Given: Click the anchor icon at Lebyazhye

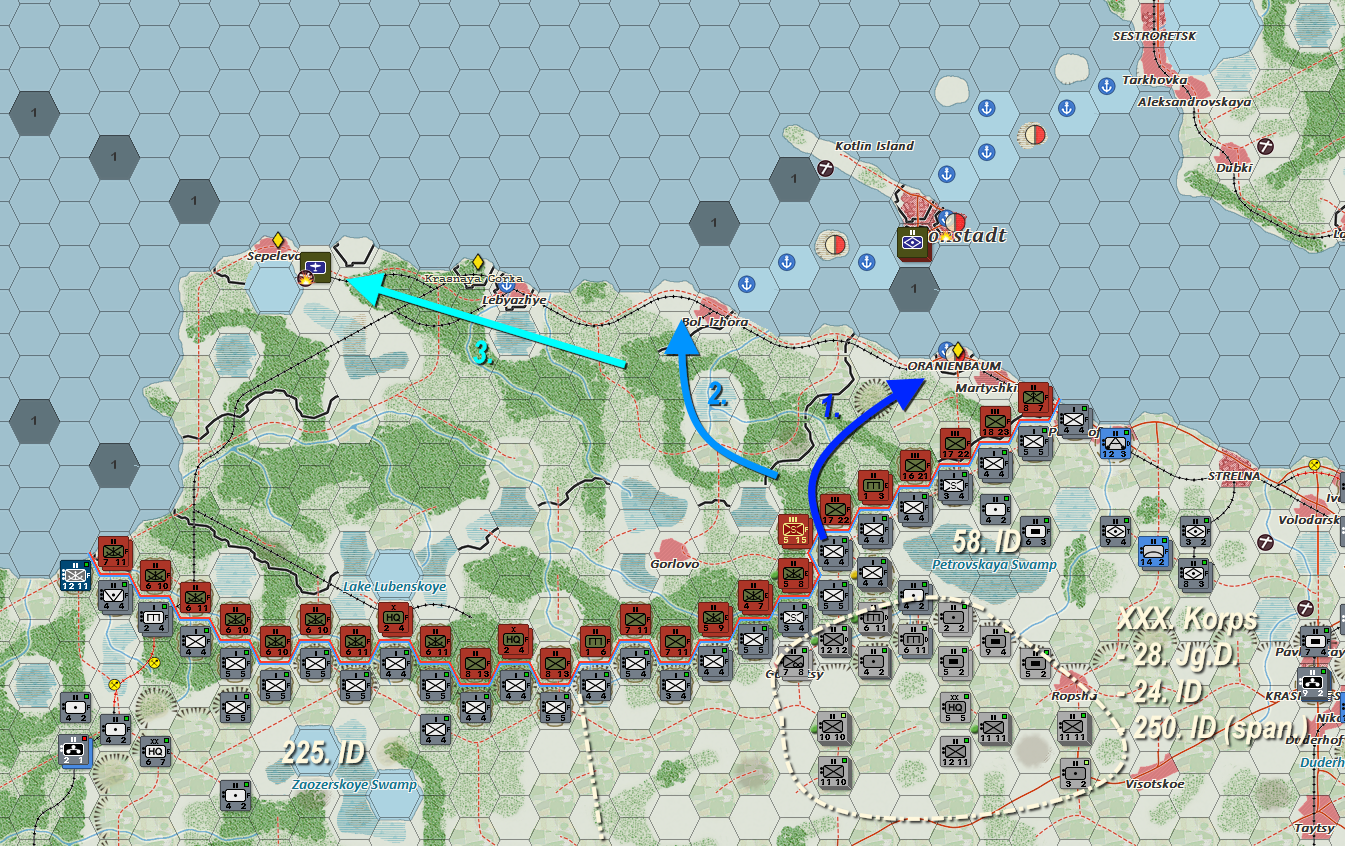Looking at the screenshot, I should click(506, 286).
